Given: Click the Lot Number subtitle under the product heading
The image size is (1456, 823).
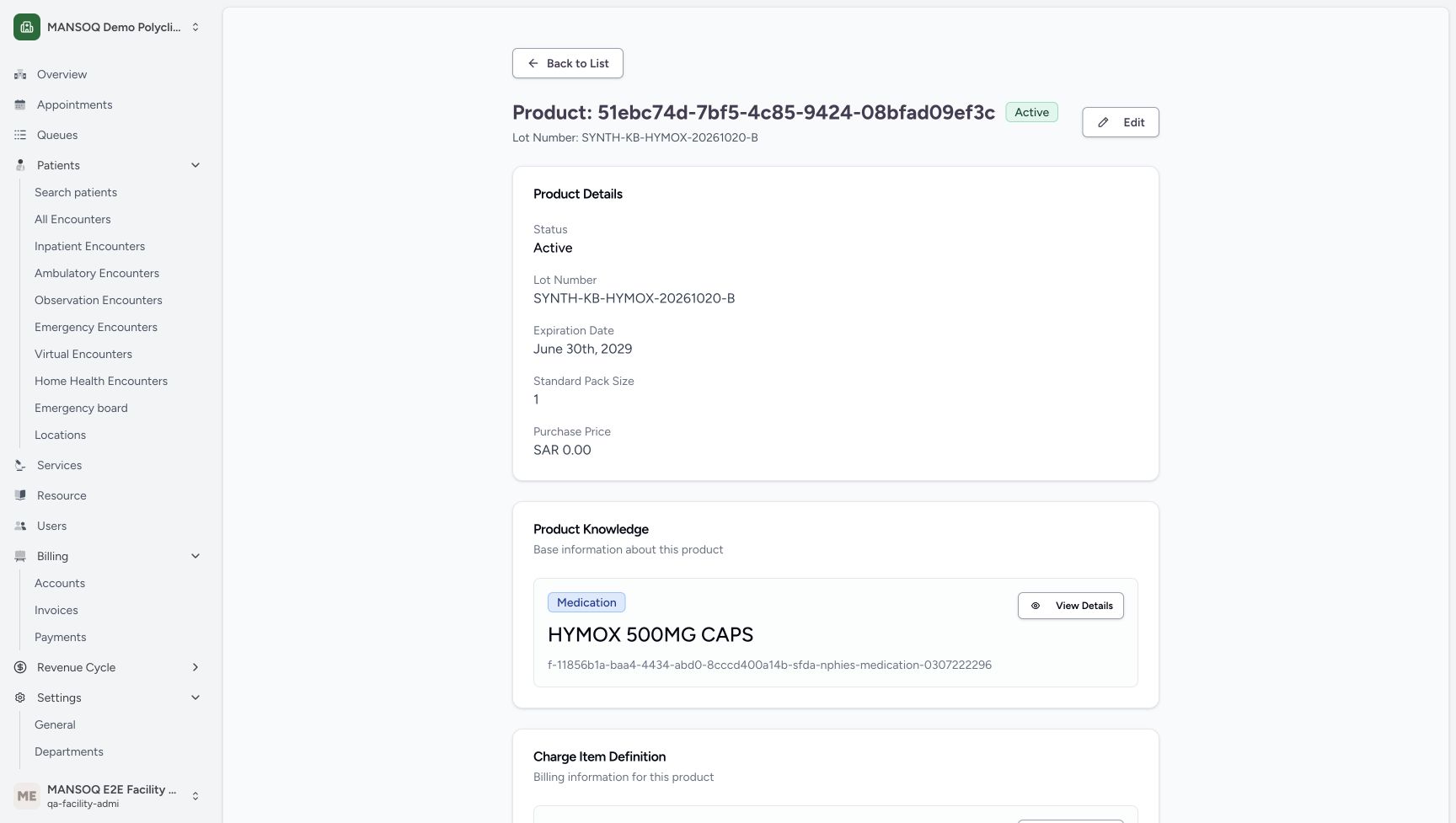Looking at the screenshot, I should tap(635, 137).
